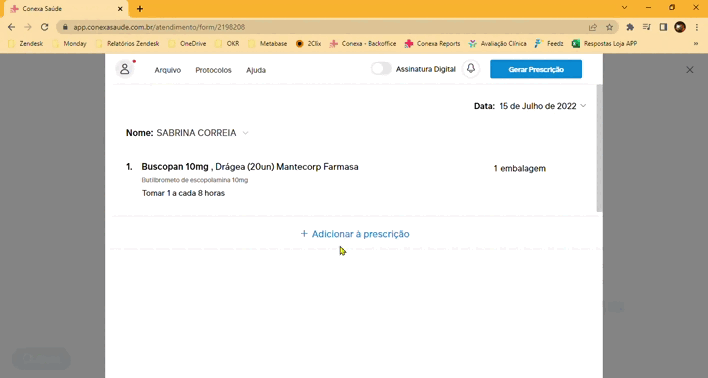
Task: Open notifications bell icon
Action: [470, 69]
